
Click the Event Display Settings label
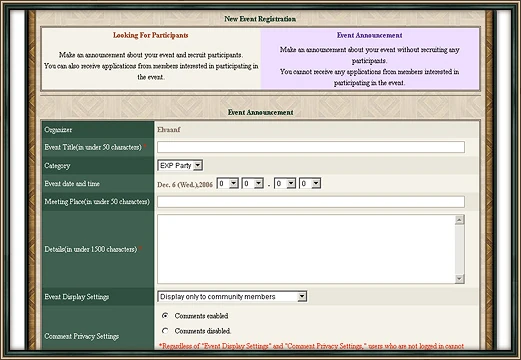[x=77, y=297]
